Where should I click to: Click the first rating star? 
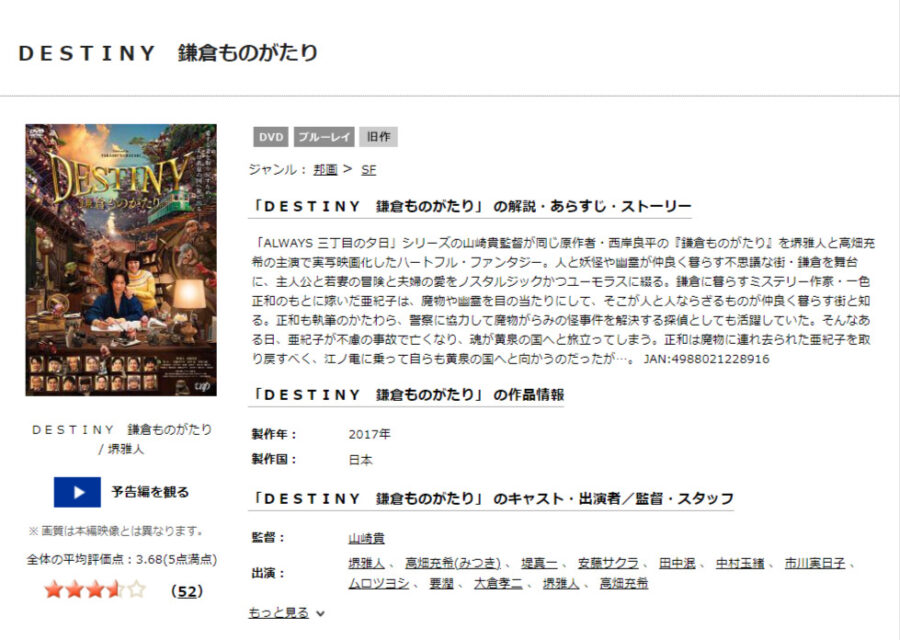tap(54, 590)
